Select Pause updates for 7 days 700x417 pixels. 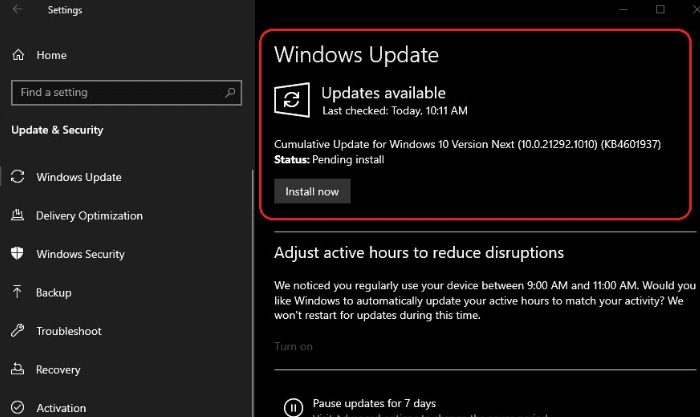click(374, 403)
